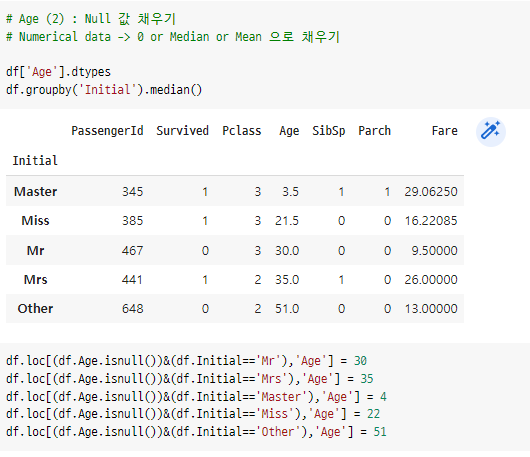
Task: Click Age value 21.5 in Miss row
Action: (x=287, y=221)
